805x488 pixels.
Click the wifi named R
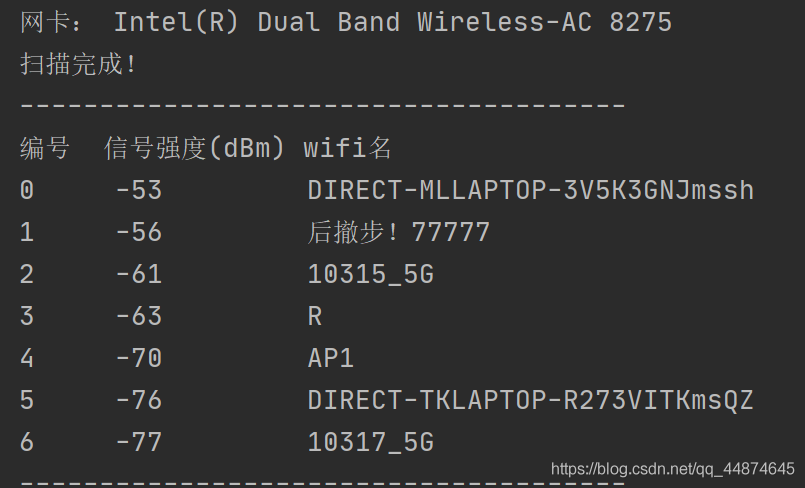point(315,316)
